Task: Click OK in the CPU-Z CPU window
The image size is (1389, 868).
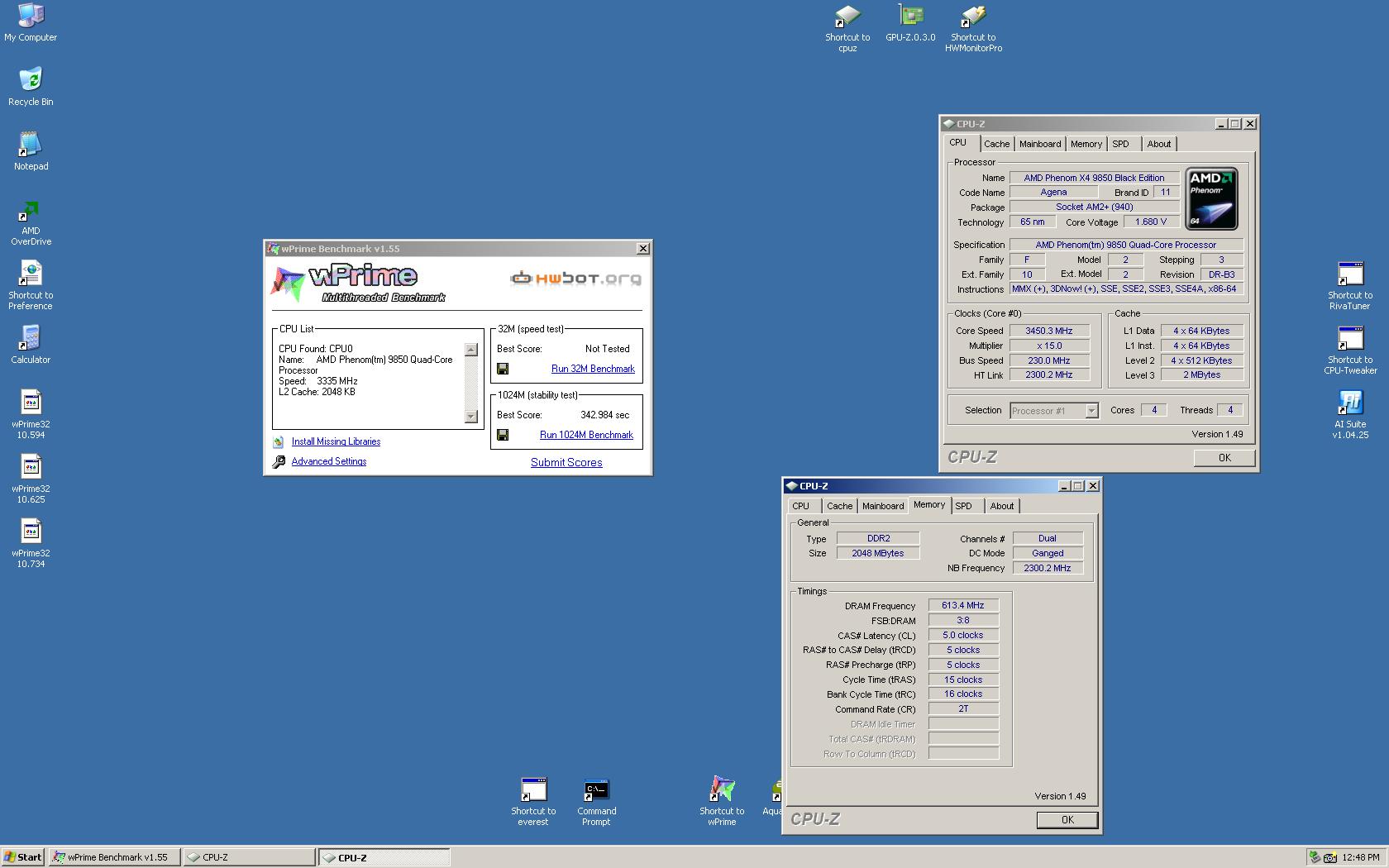Action: (x=1224, y=458)
